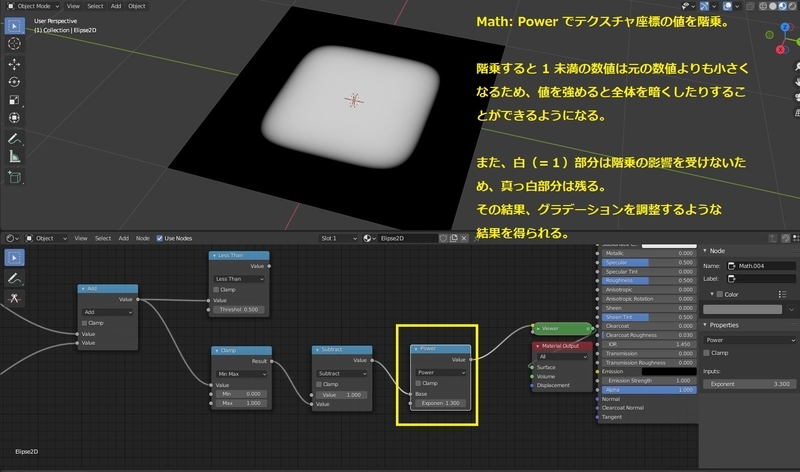Click the X axis on navigation gizmo
Image resolution: width=800 pixels, height=472 pixels.
[x=780, y=49]
